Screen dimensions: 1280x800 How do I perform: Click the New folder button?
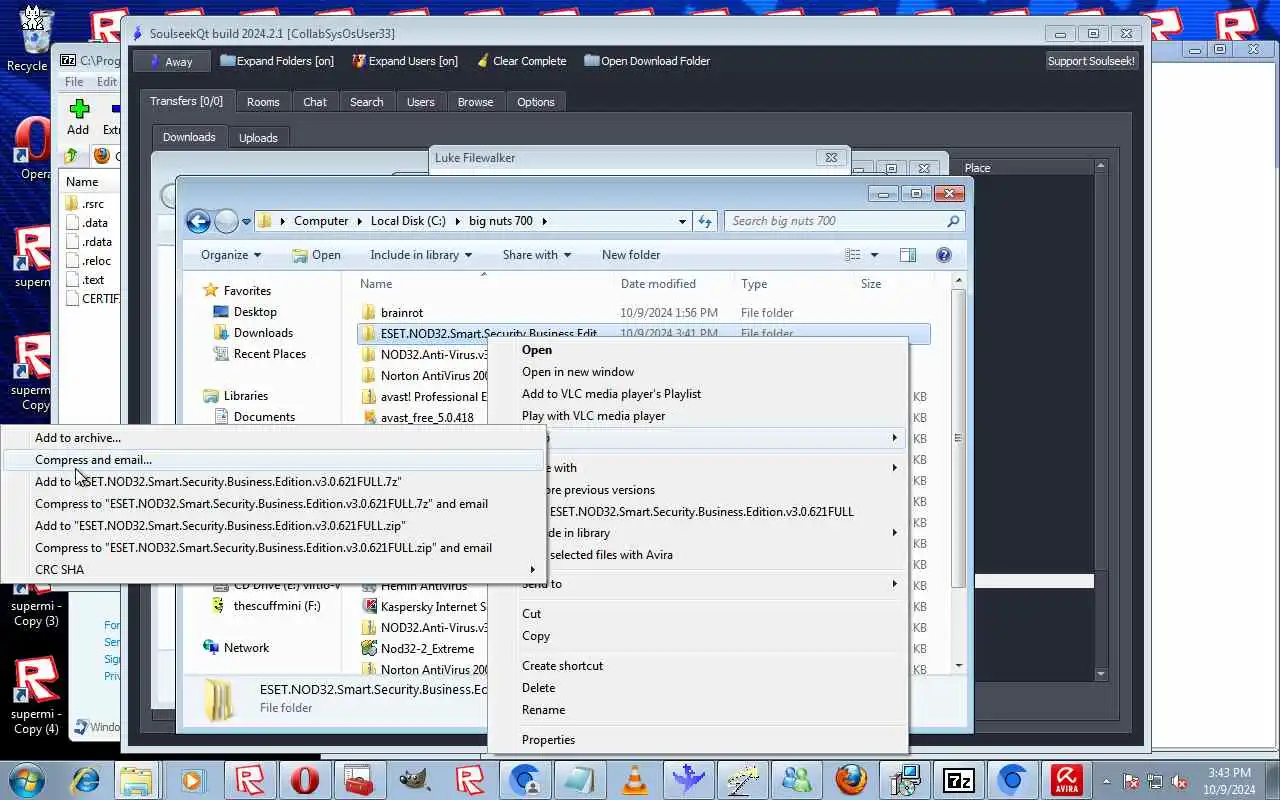[x=631, y=255]
